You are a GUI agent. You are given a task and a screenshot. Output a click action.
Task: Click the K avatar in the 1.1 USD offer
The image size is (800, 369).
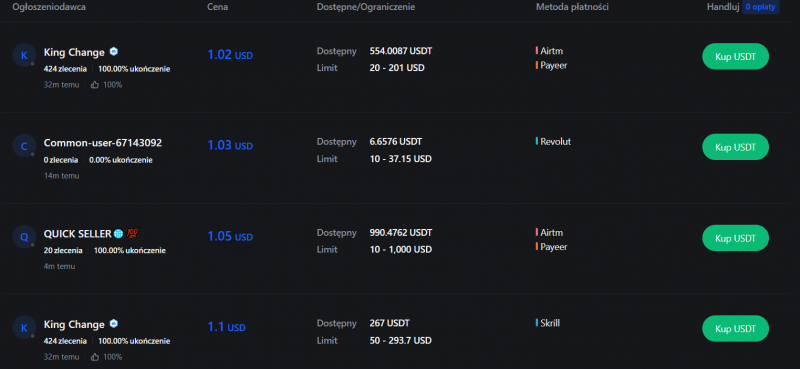[24, 328]
